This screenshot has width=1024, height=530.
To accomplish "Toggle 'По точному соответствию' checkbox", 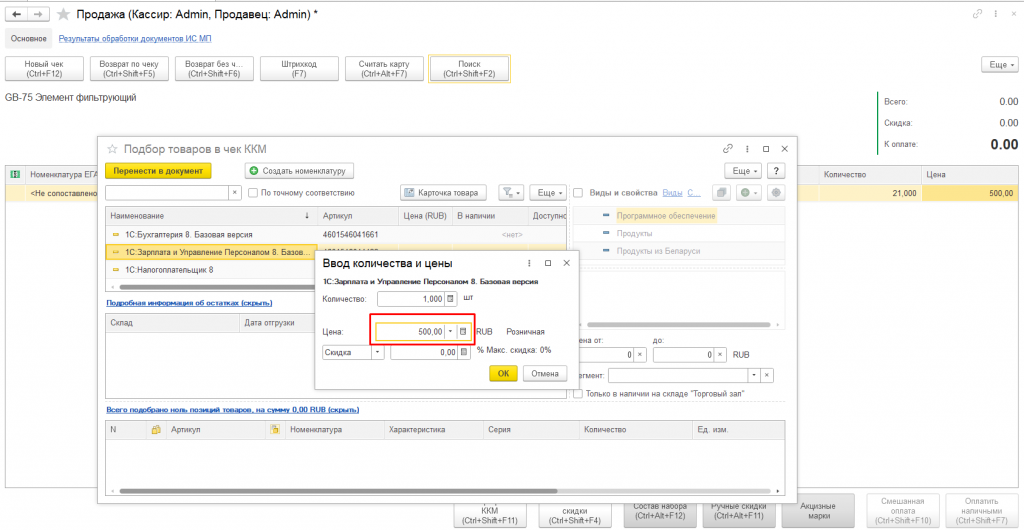I will tap(252, 193).
